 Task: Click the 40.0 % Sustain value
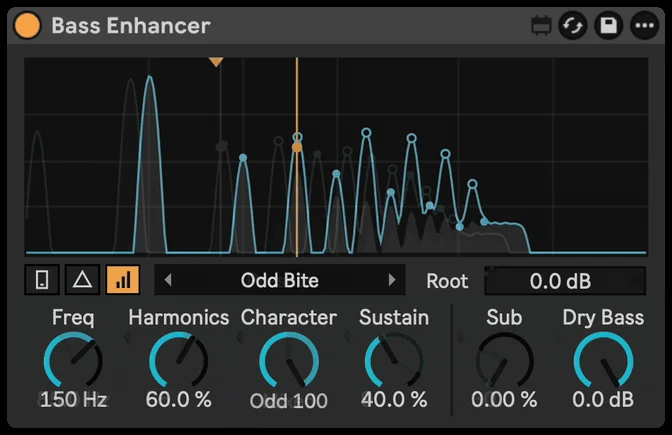coord(394,399)
